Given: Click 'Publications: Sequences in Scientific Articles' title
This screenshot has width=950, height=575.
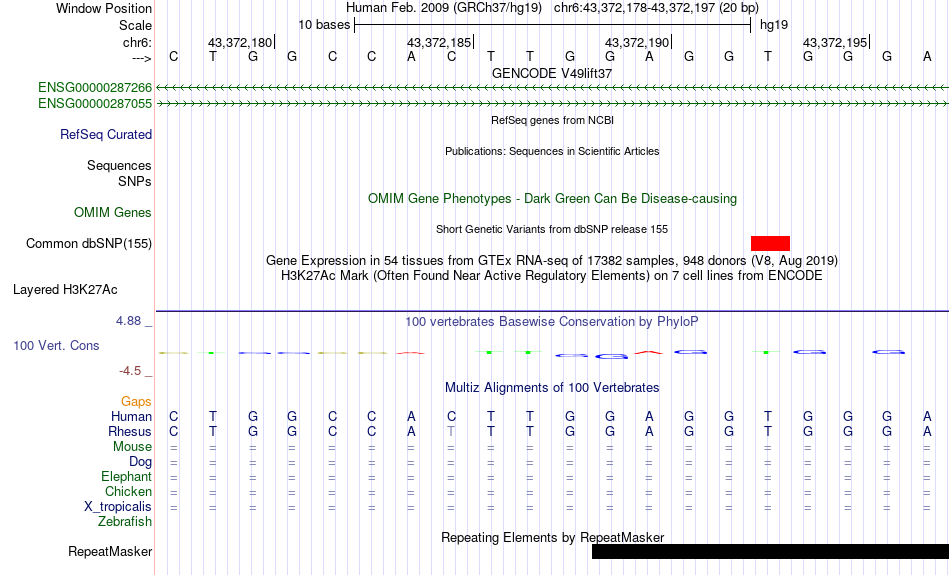Looking at the screenshot, I should (552, 151).
